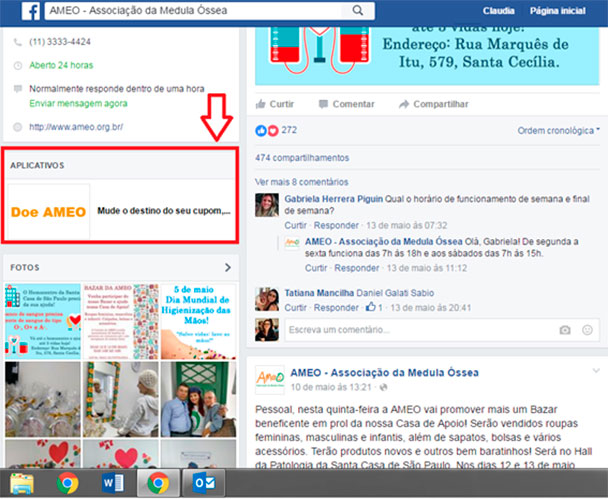This screenshot has width=608, height=499.
Task: Click the Aberto 24 horas text
Action: pyautogui.click(x=61, y=65)
